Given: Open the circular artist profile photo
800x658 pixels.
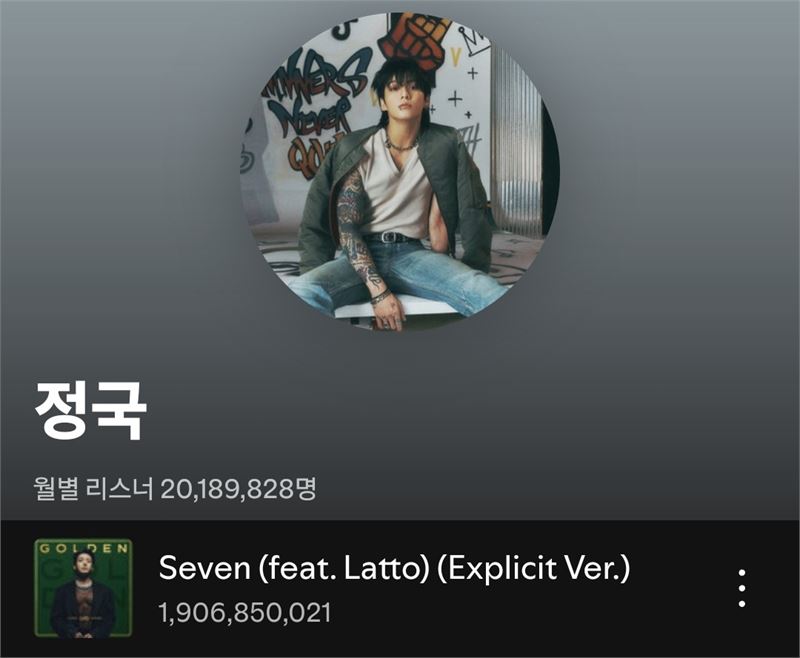Looking at the screenshot, I should click(399, 172).
